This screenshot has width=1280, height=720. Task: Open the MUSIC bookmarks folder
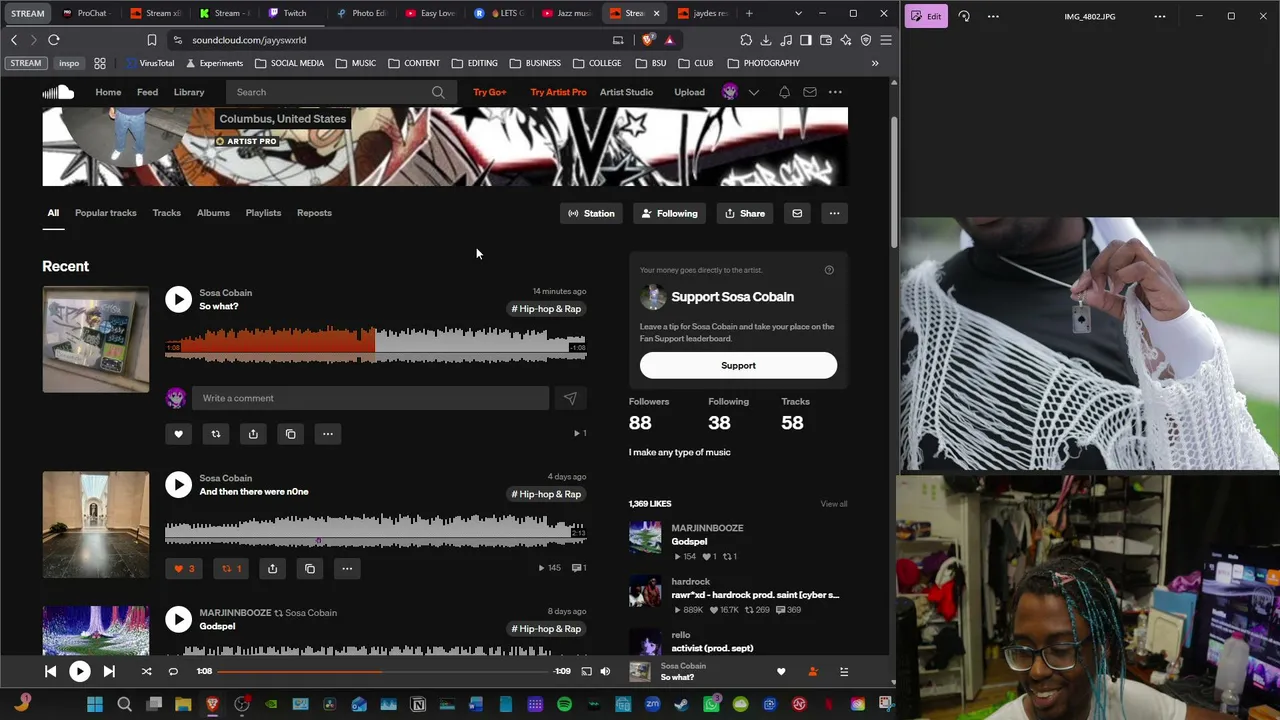356,63
